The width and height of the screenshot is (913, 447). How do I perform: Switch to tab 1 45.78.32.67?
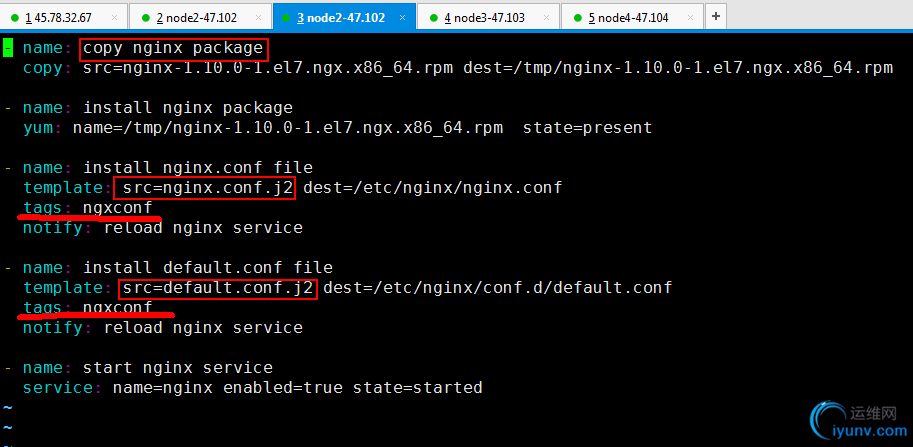click(x=63, y=17)
